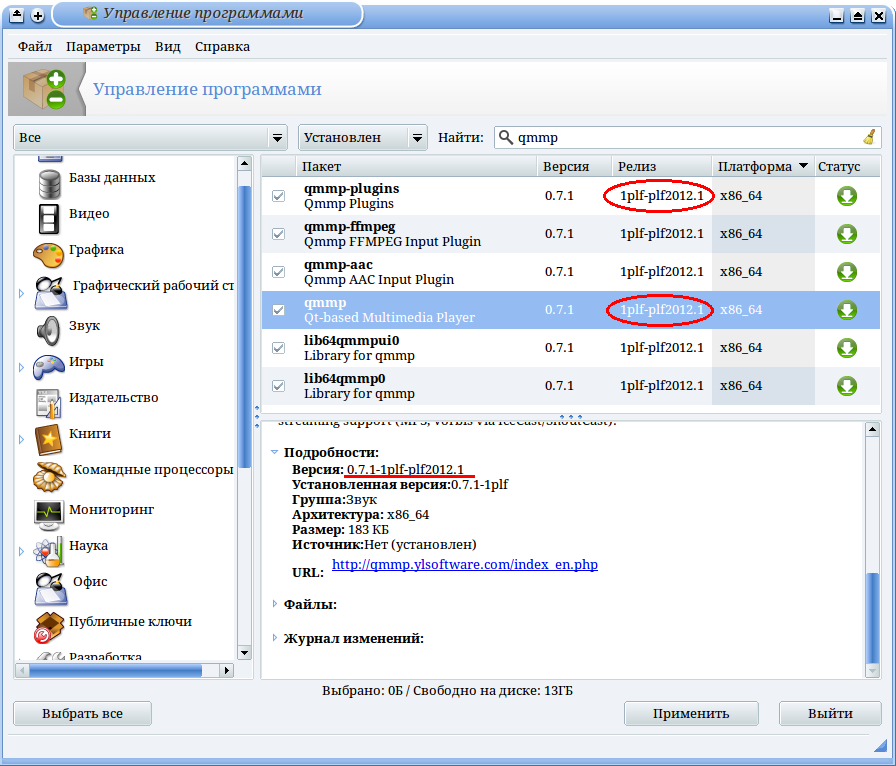Select the Graphics palette icon in sidebar
This screenshot has height=766, width=896.
(x=48, y=251)
